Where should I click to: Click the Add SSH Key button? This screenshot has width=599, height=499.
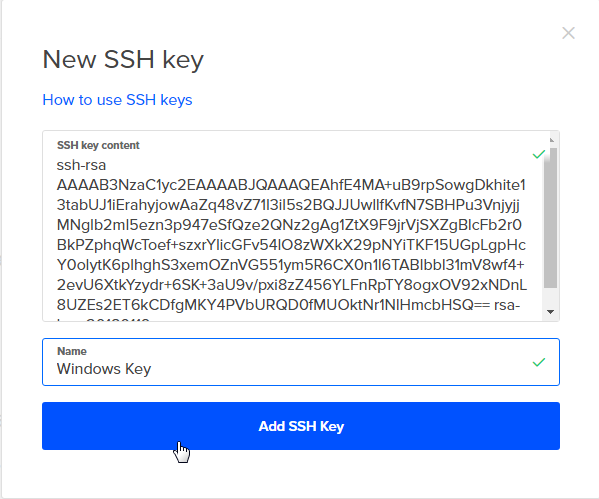(x=301, y=426)
